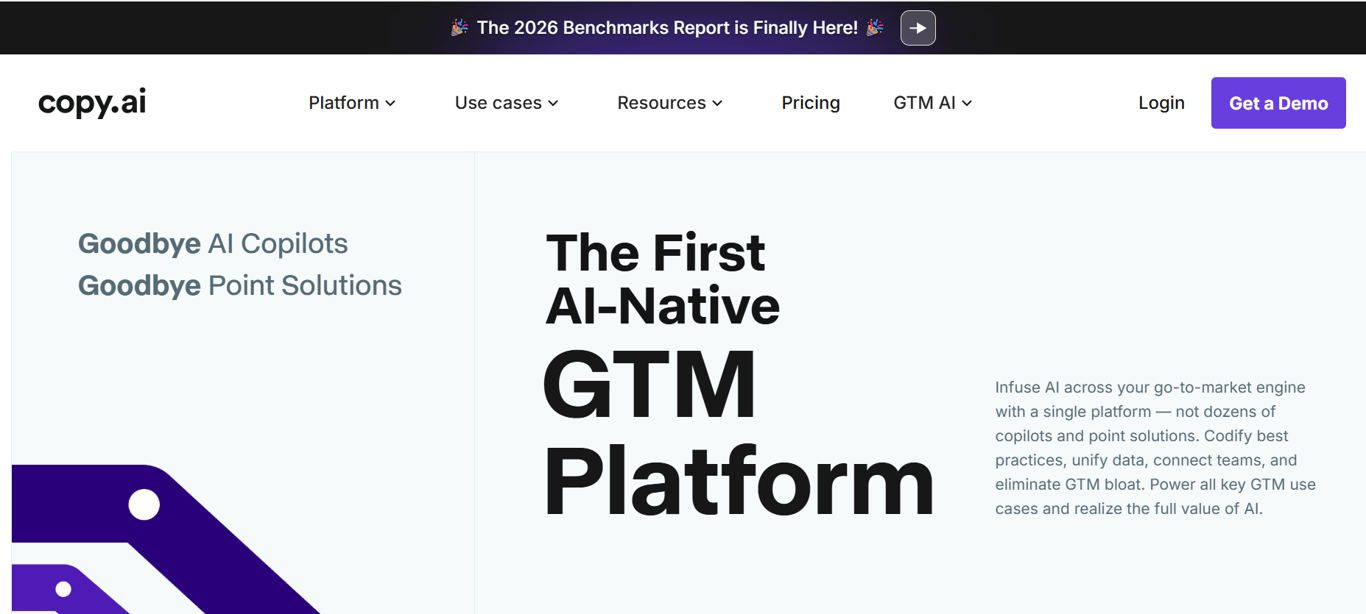Click 'The First AI-Native' heading text
1366x614 pixels.
(x=662, y=279)
